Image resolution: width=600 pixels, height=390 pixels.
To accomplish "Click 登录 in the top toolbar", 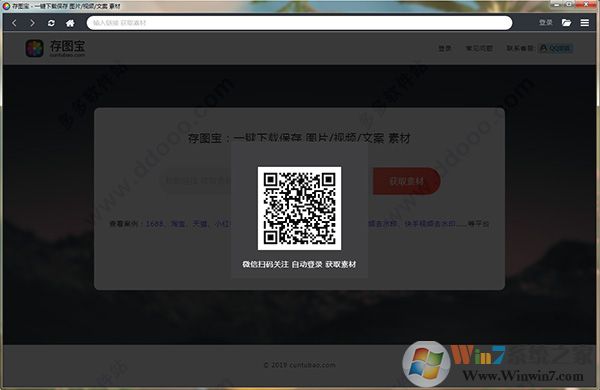I will 545,23.
